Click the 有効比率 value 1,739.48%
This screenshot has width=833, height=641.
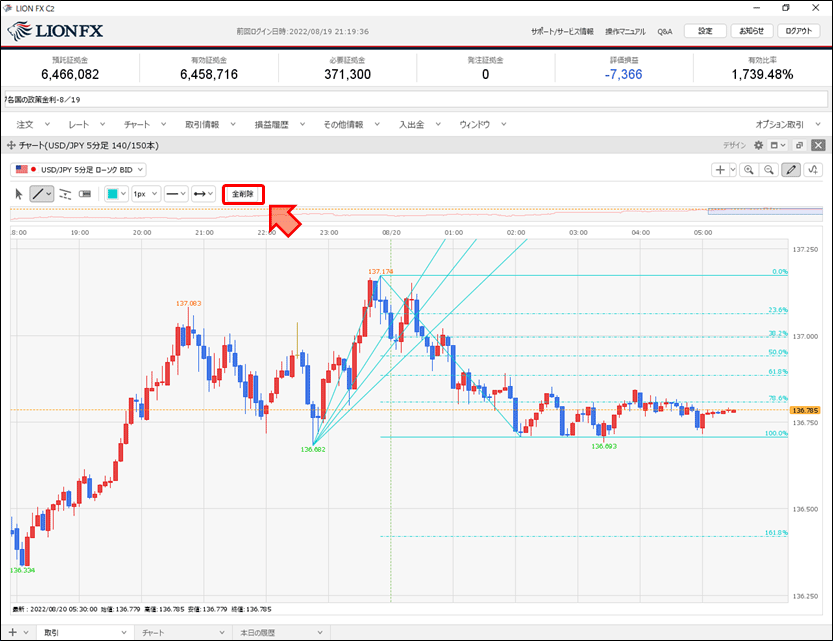762,74
